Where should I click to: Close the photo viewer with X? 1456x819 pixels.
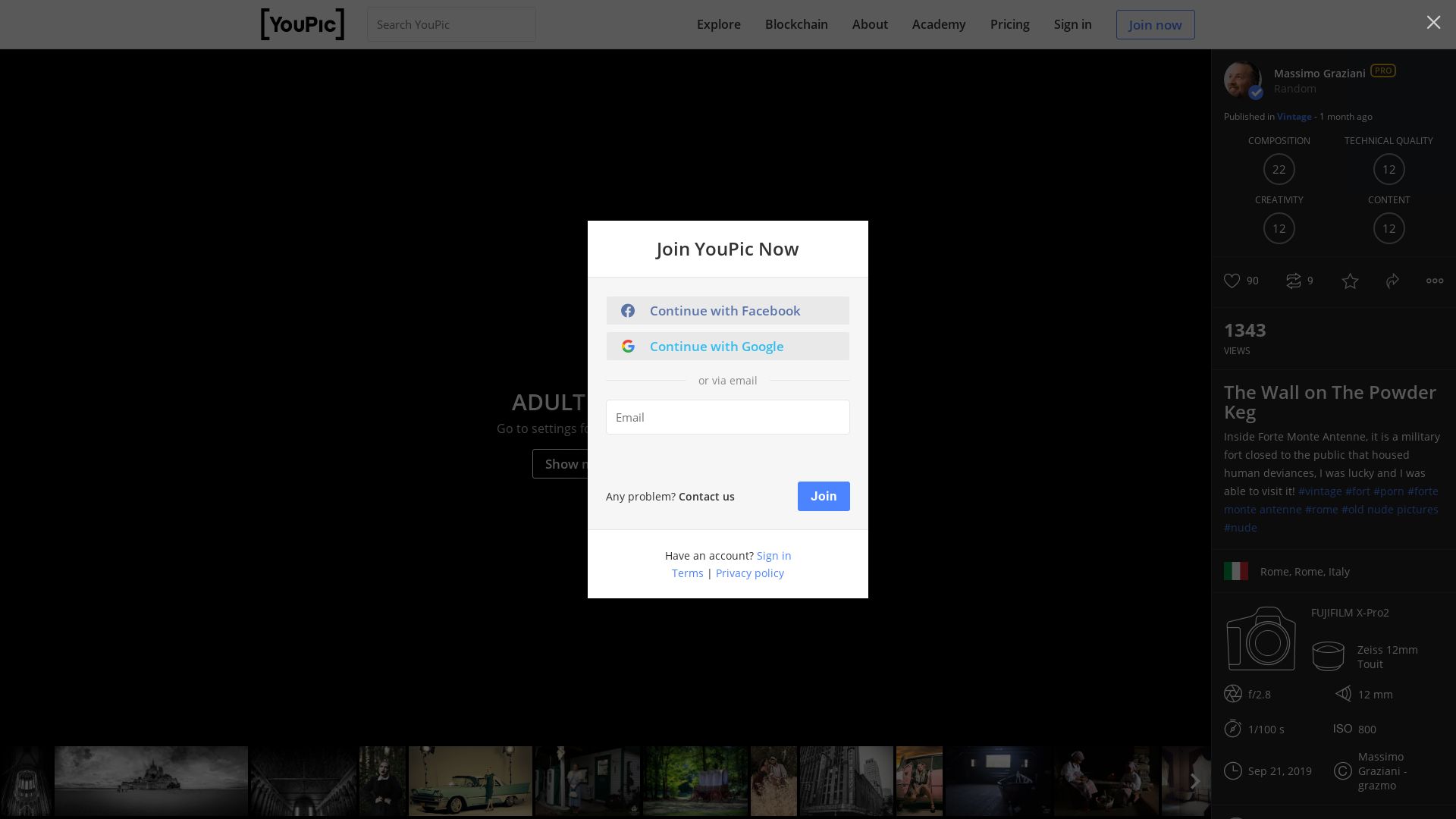point(1433,23)
